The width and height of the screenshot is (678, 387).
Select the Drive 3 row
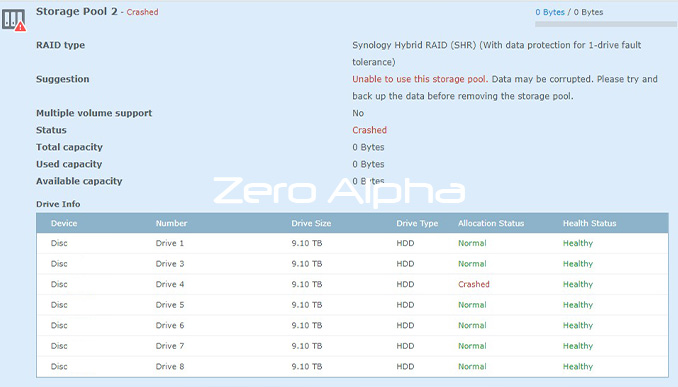pyautogui.click(x=352, y=264)
